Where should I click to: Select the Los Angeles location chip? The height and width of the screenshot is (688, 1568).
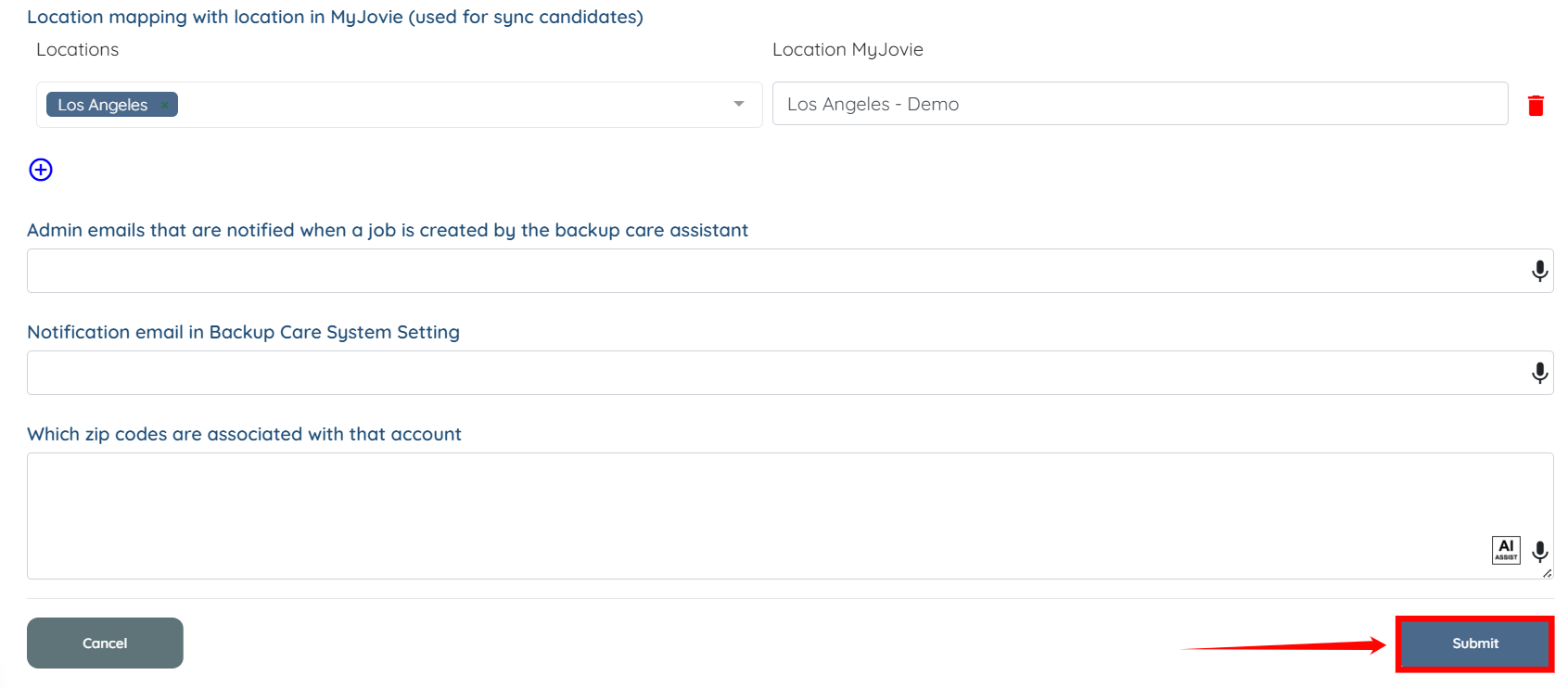[x=102, y=105]
